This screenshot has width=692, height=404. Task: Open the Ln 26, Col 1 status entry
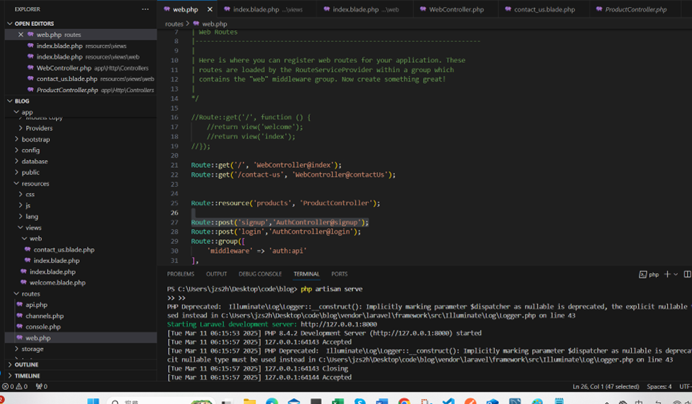tap(606, 386)
